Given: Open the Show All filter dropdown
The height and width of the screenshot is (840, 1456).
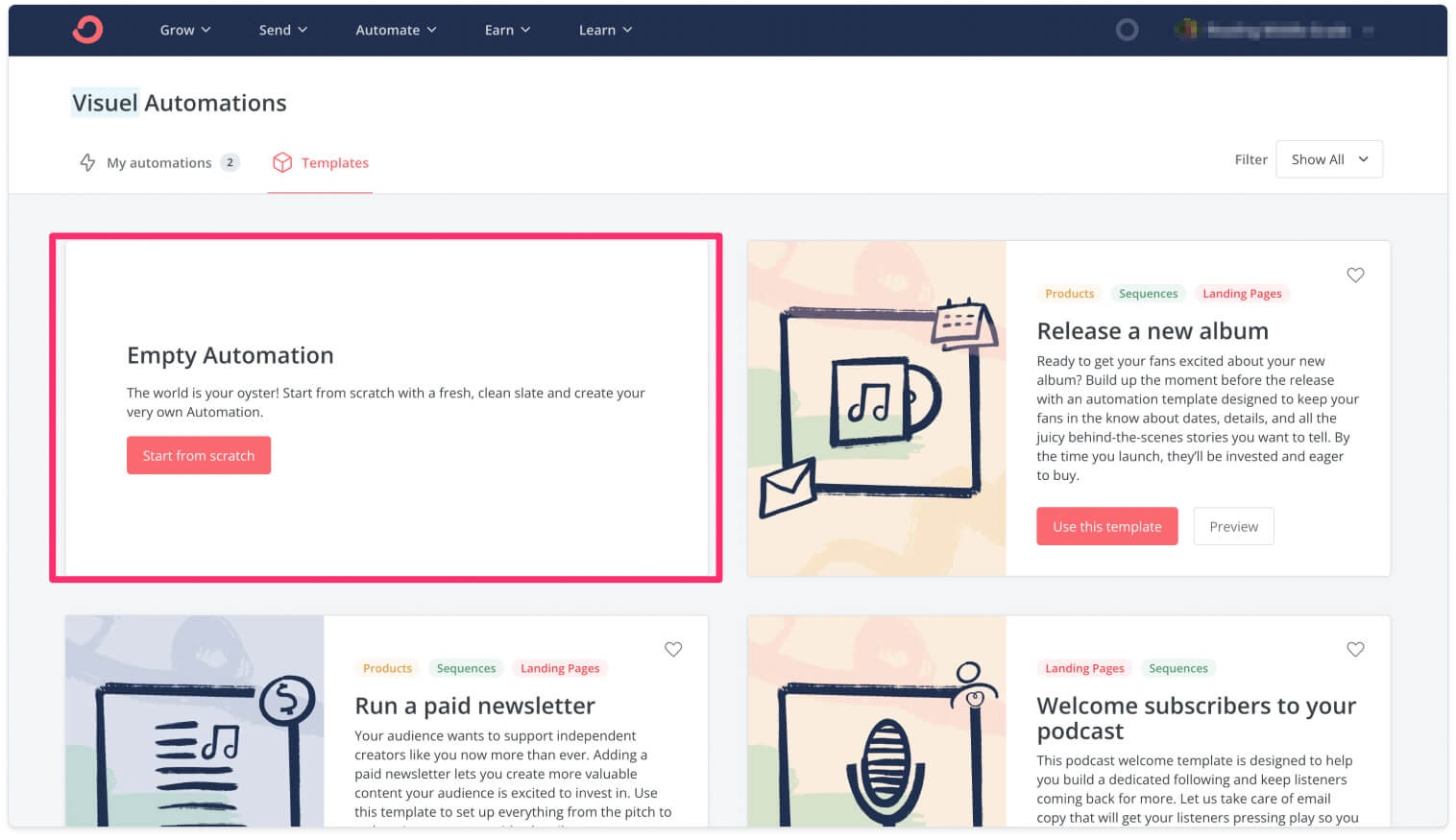Looking at the screenshot, I should (1329, 159).
